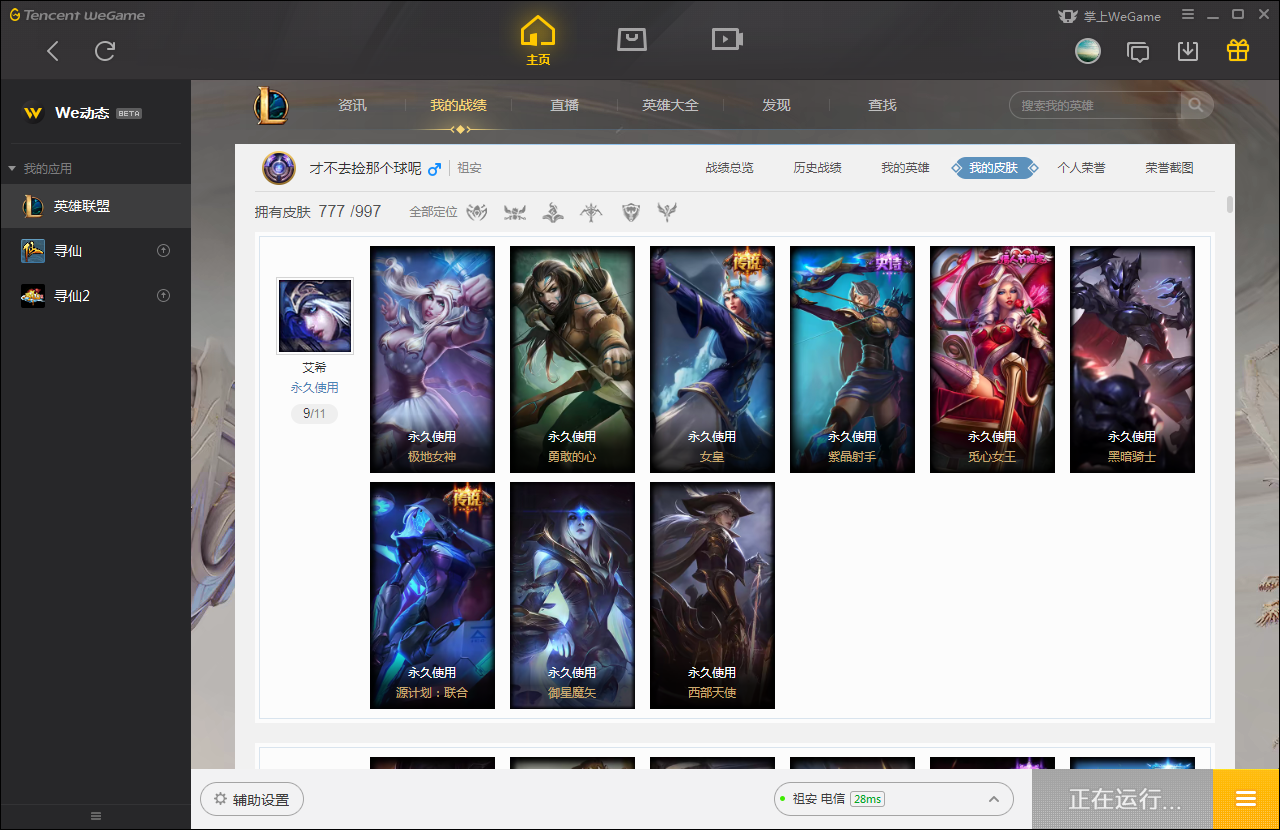This screenshot has height=830, width=1280.
Task: Open the 御星魔矢 skin card
Action: coord(572,595)
